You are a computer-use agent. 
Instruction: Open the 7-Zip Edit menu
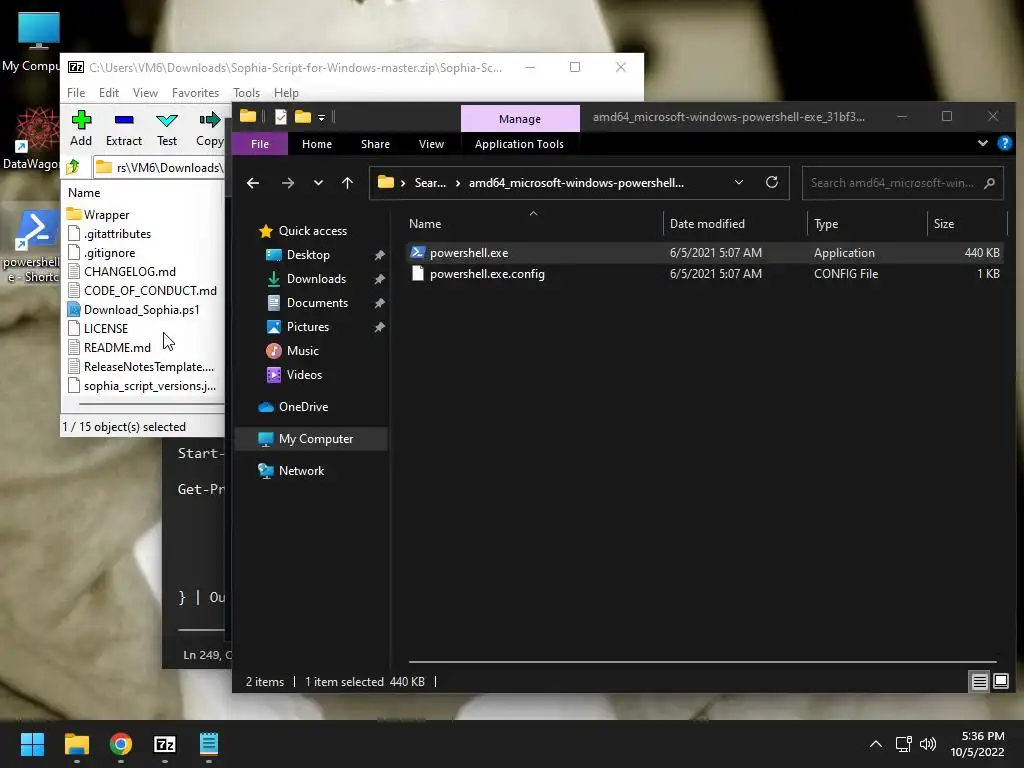coord(108,93)
